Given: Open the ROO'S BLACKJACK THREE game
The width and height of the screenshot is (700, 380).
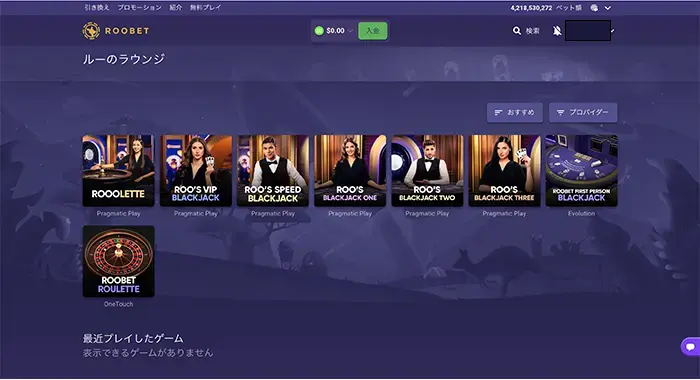Looking at the screenshot, I should tap(504, 171).
